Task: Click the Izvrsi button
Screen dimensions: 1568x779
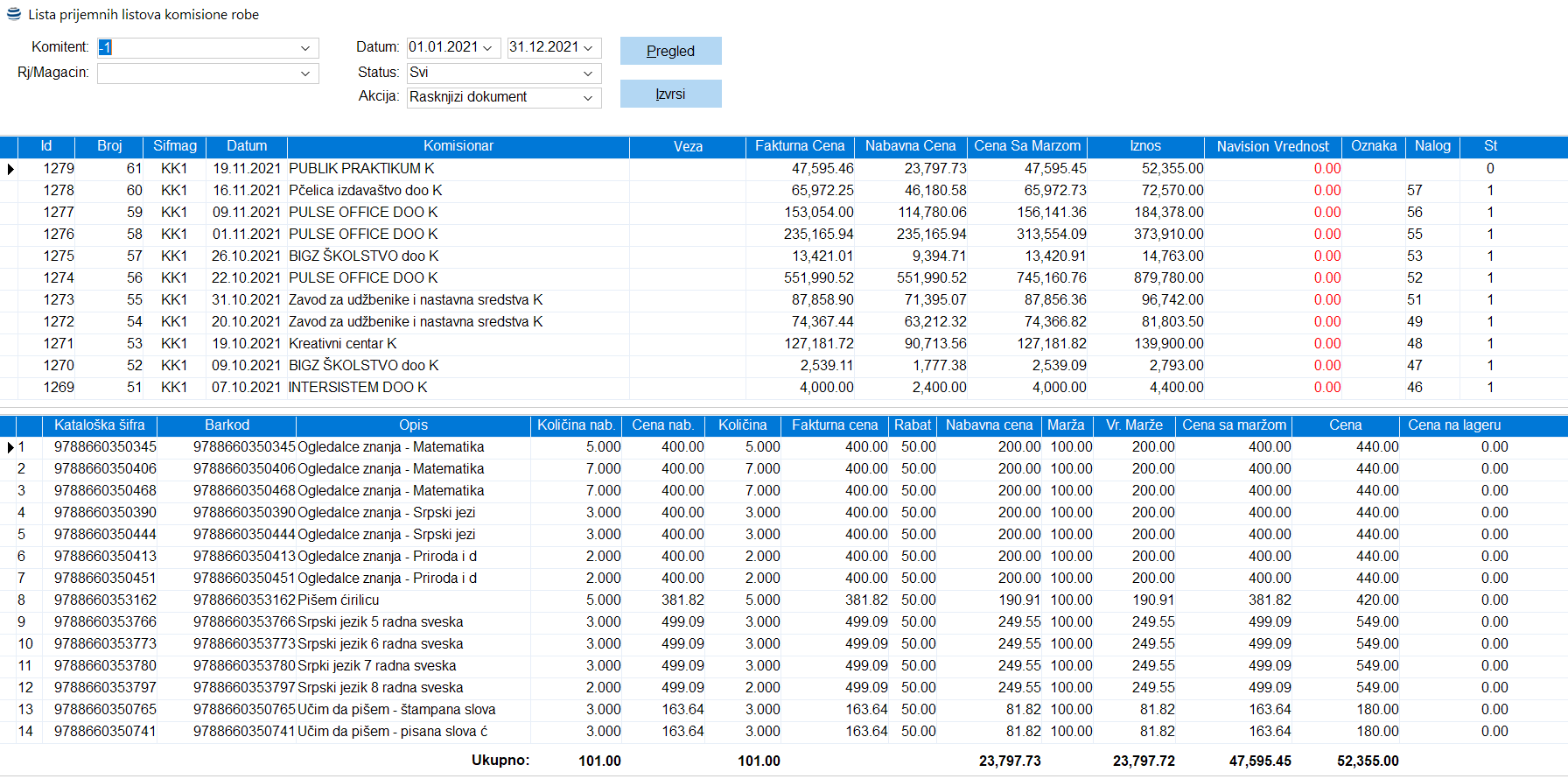Action: [x=670, y=94]
